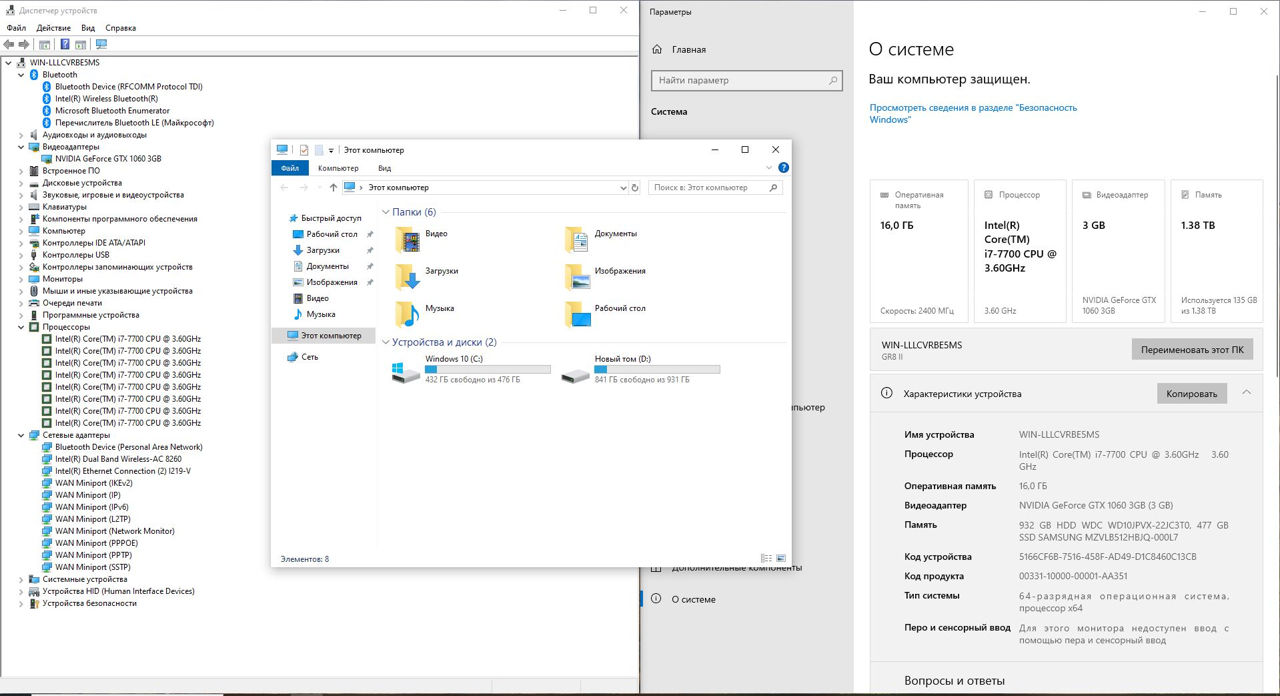Screen dimensions: 1280x696
Task: Click the refresh icon in Explorer address bar
Action: [x=635, y=187]
